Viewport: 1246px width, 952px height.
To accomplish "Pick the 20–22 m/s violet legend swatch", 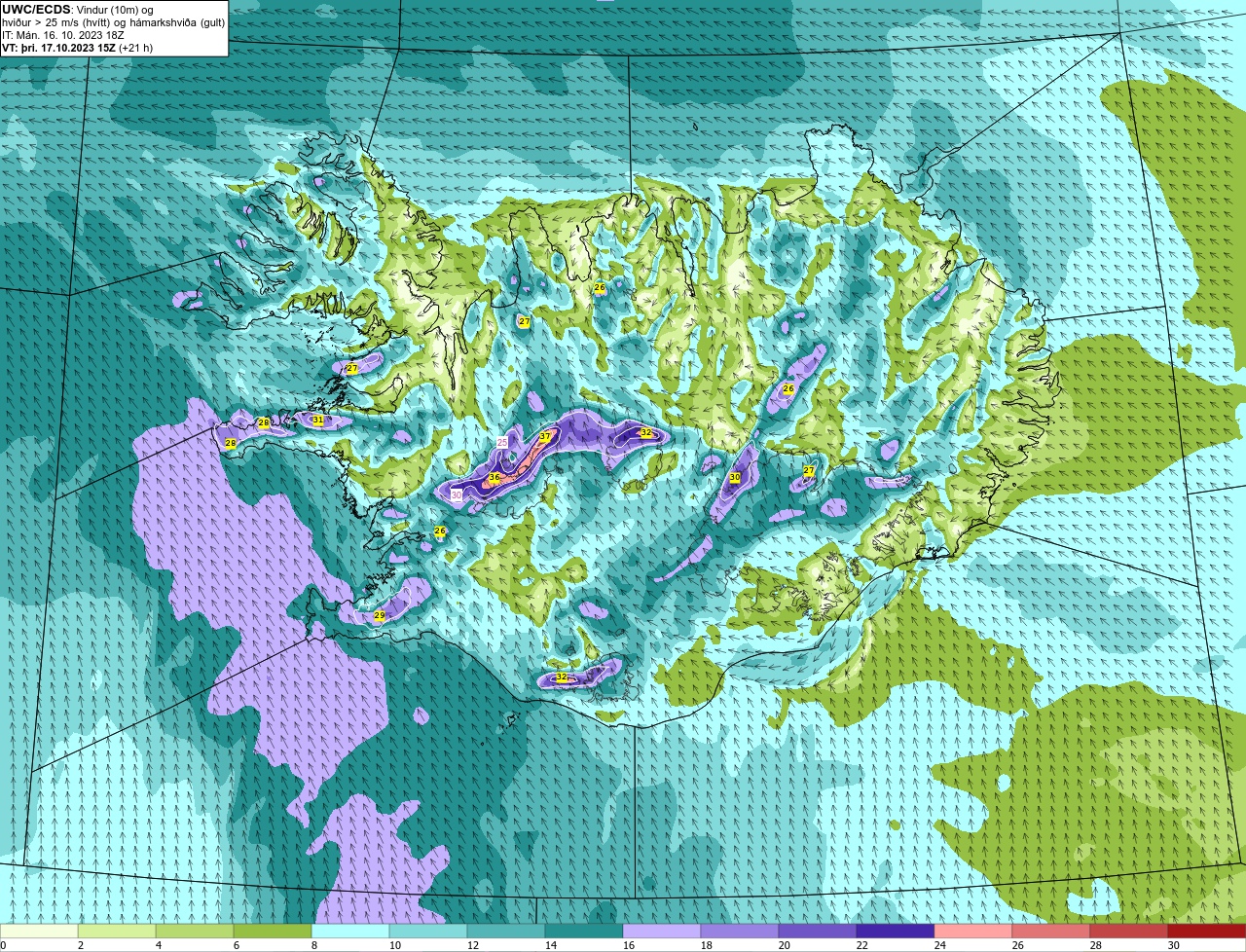I will coord(818,932).
